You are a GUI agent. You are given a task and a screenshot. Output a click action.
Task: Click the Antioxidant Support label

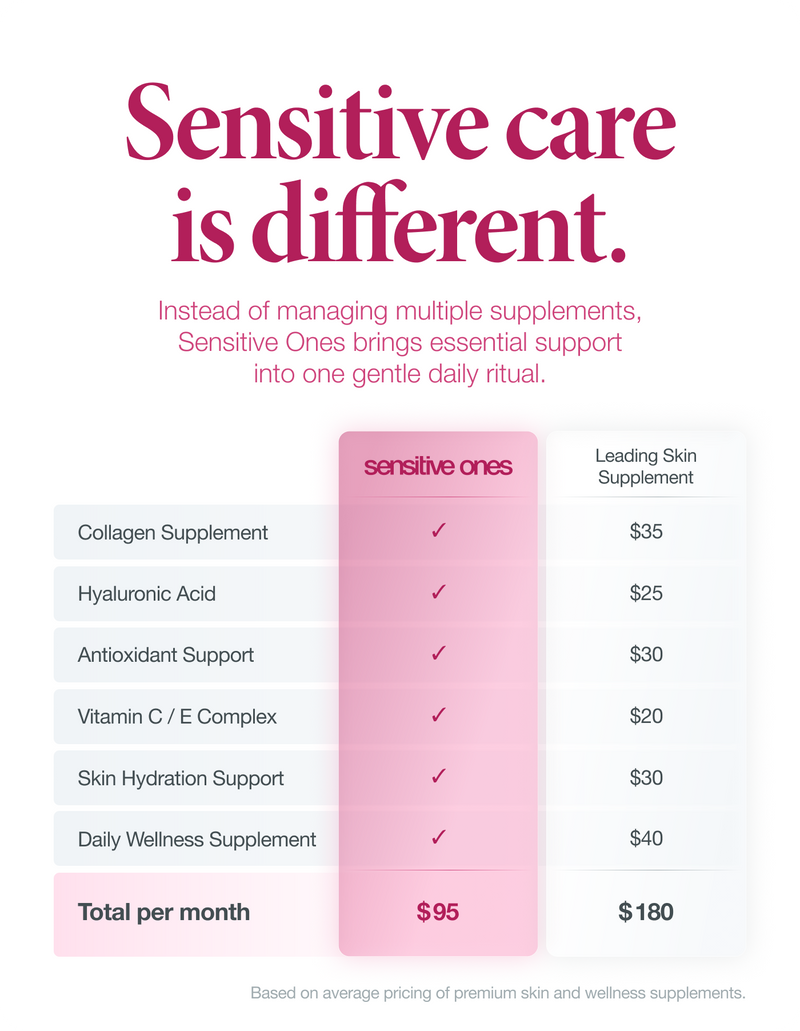pos(166,655)
